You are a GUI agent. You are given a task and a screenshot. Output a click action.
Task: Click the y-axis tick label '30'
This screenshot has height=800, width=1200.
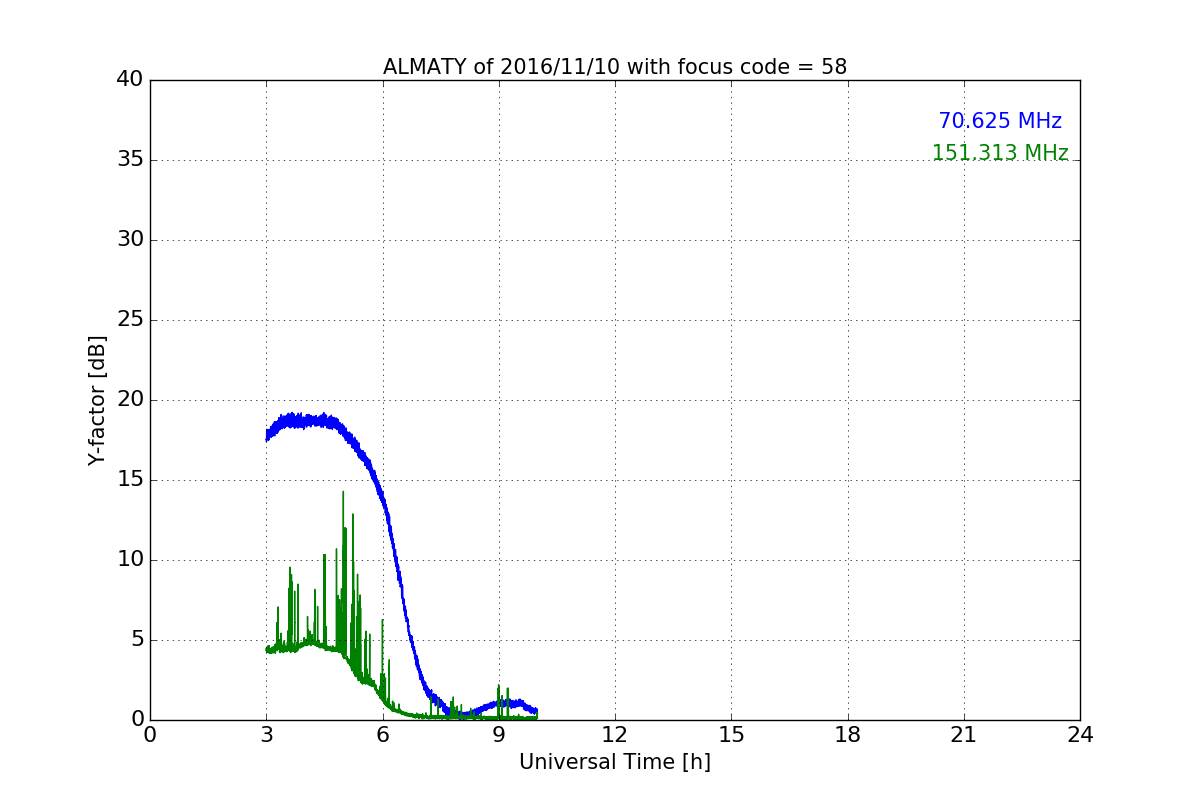tap(130, 240)
